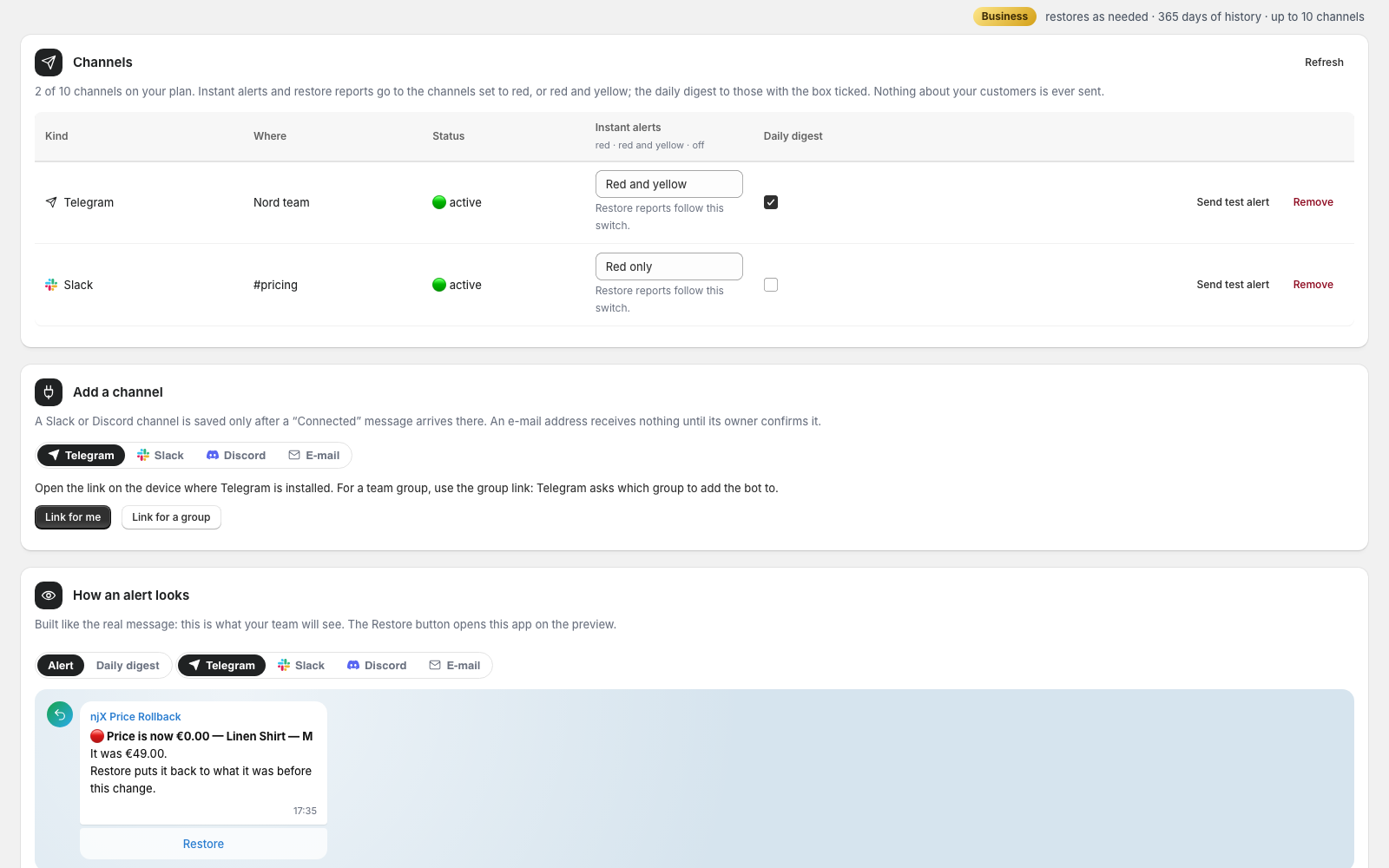Select Discord tab in Add a channel

point(236,456)
